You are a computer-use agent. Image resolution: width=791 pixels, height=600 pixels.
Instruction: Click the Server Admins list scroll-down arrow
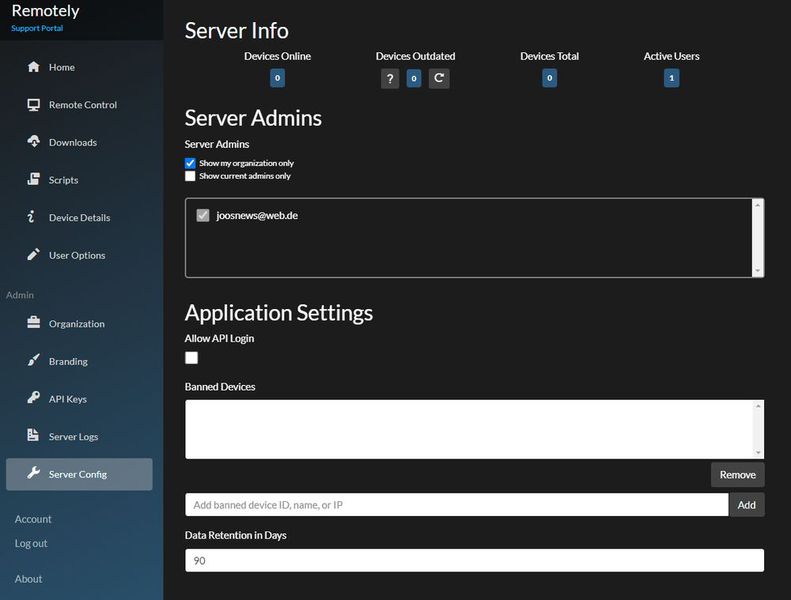757,271
